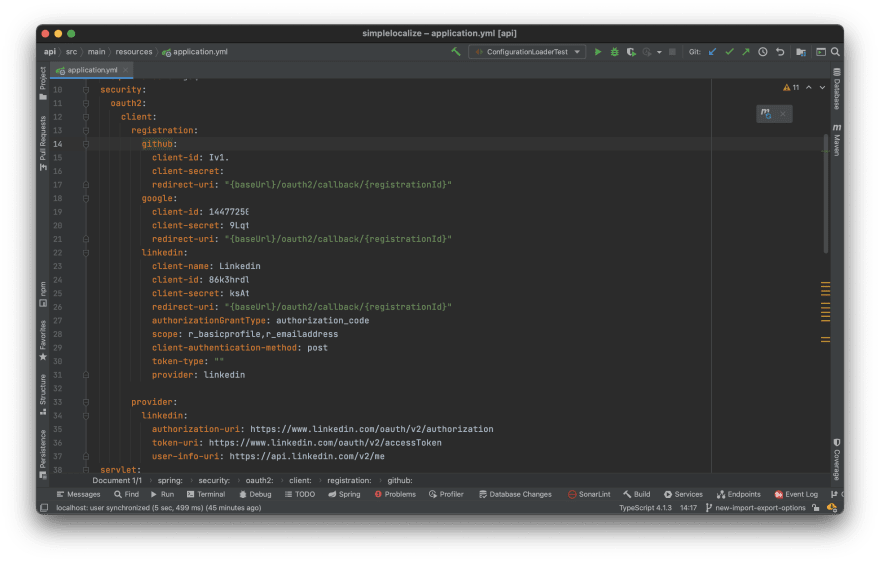
Task: Open the Database Changes tool tab
Action: (515, 495)
